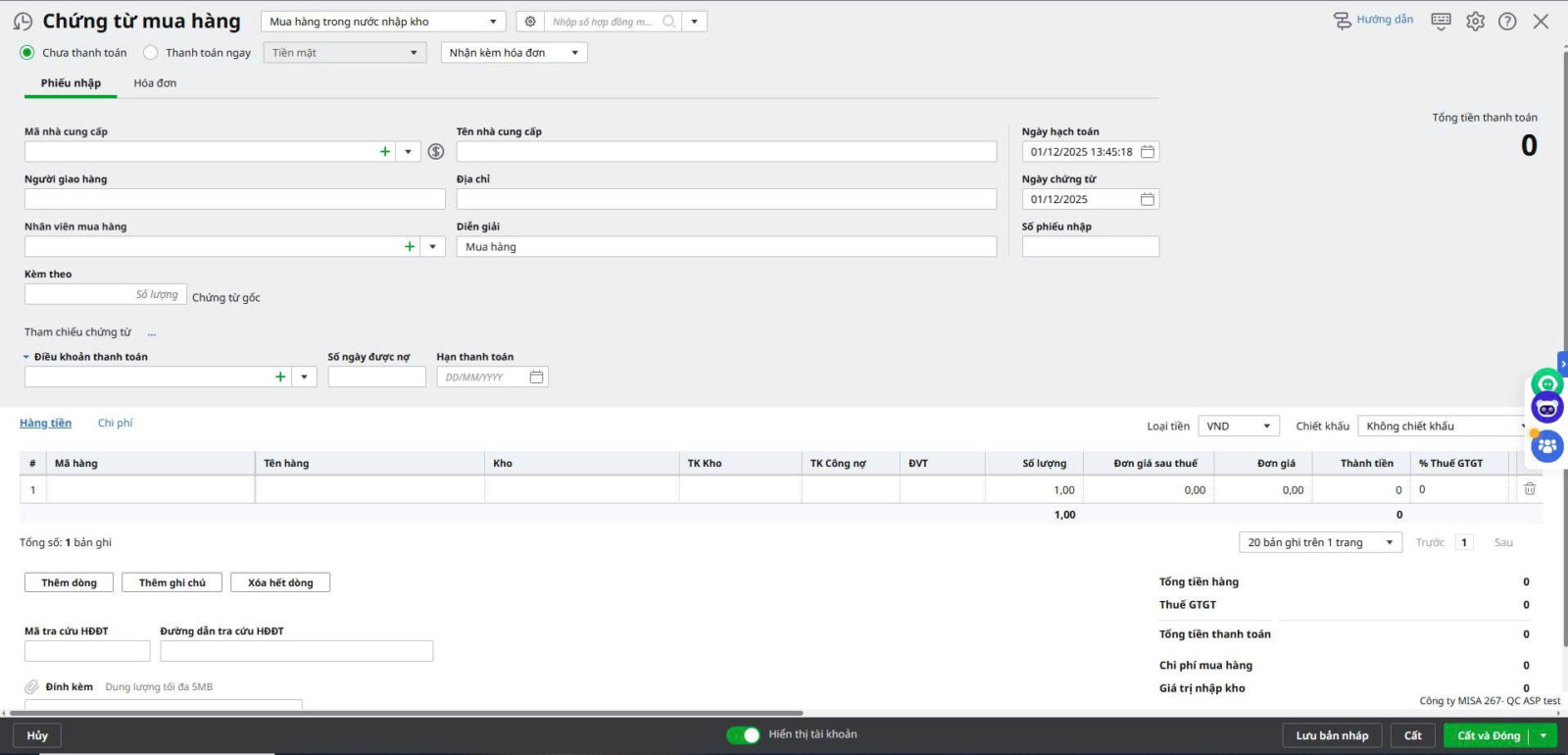
Task: Click the Thêm dòng button
Action: (x=69, y=582)
